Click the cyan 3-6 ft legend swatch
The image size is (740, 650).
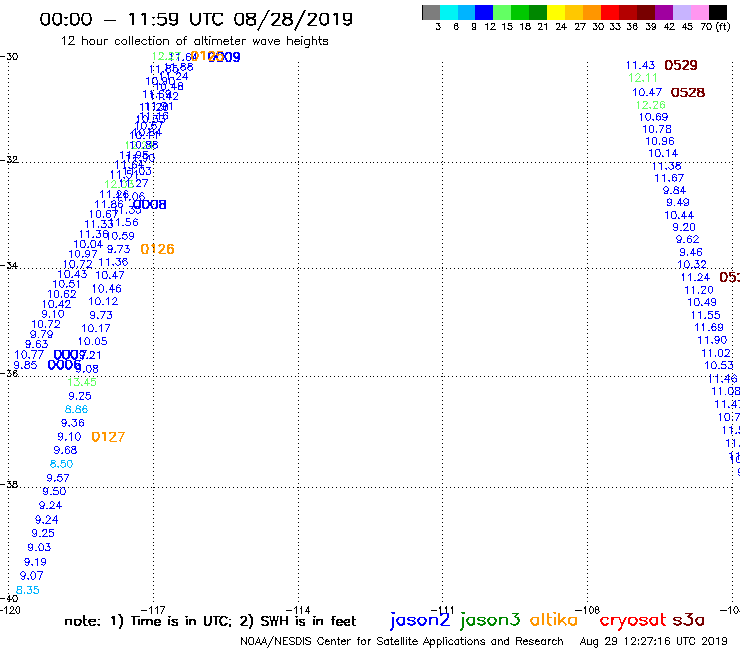click(449, 12)
